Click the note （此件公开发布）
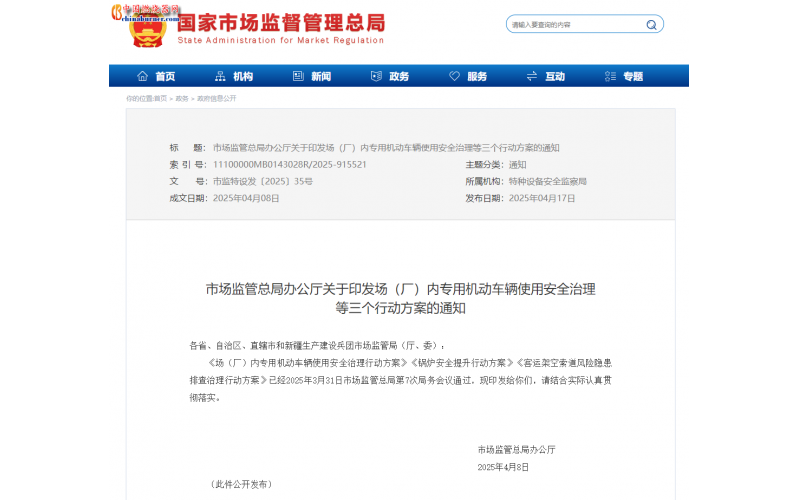Image resolution: width=800 pixels, height=500 pixels. tap(241, 484)
